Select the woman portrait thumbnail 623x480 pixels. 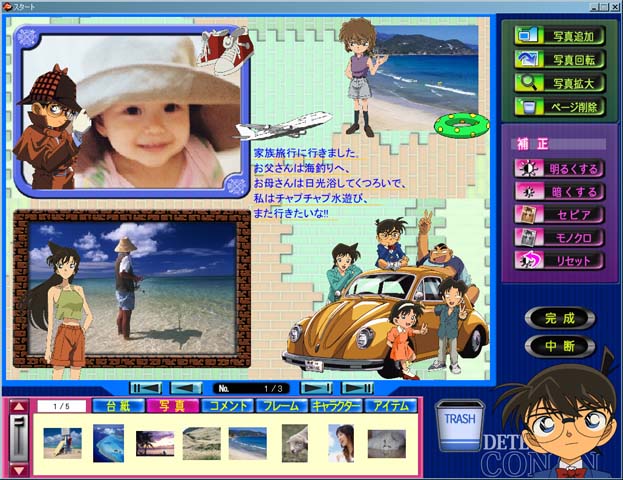(341, 443)
